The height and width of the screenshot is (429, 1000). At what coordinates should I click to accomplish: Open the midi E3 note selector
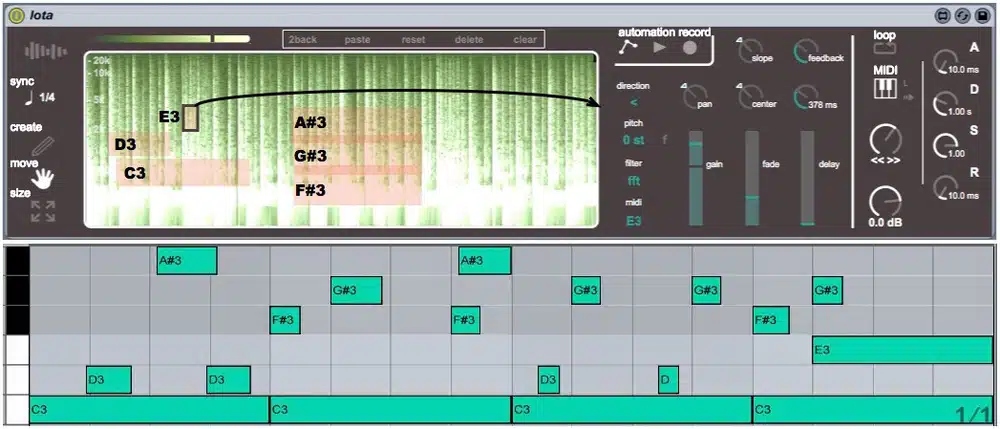pos(633,221)
